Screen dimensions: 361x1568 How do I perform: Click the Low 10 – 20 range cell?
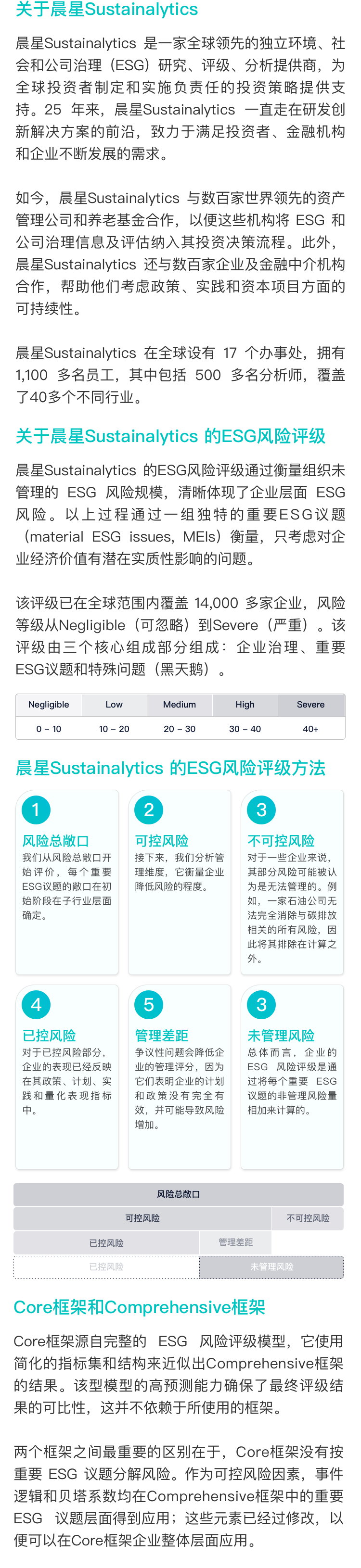point(114,729)
